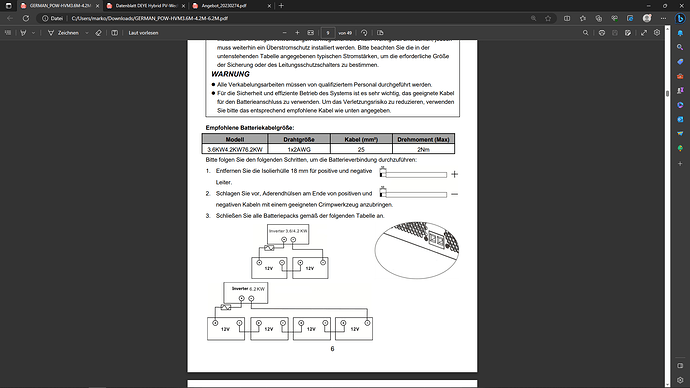Print the PDF document
The image size is (690, 388).
[602, 33]
